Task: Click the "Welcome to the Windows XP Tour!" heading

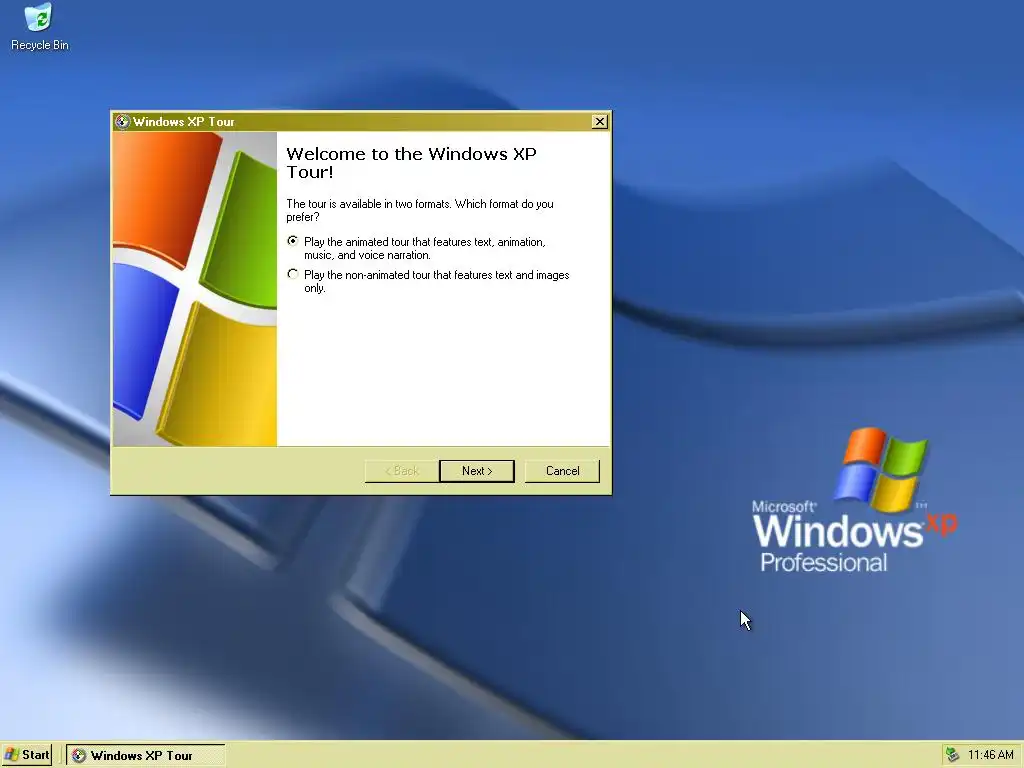Action: point(411,163)
